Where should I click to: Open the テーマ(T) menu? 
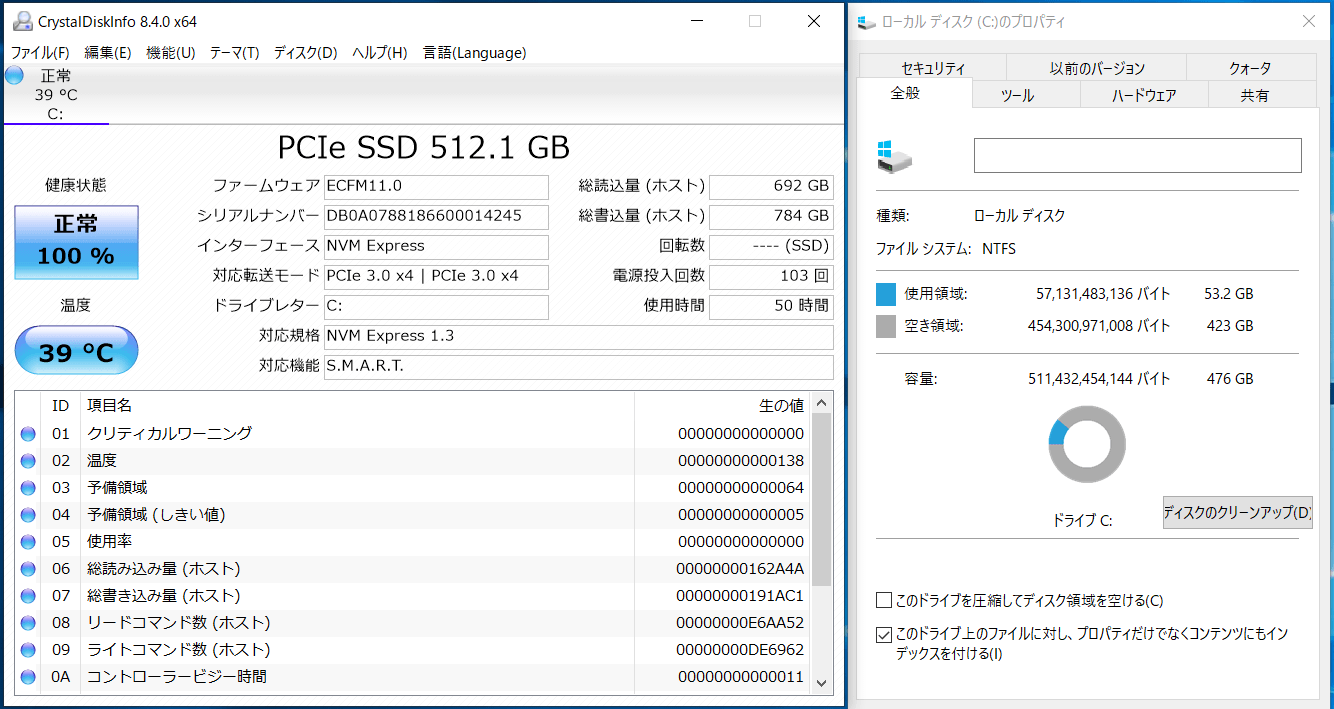click(234, 53)
